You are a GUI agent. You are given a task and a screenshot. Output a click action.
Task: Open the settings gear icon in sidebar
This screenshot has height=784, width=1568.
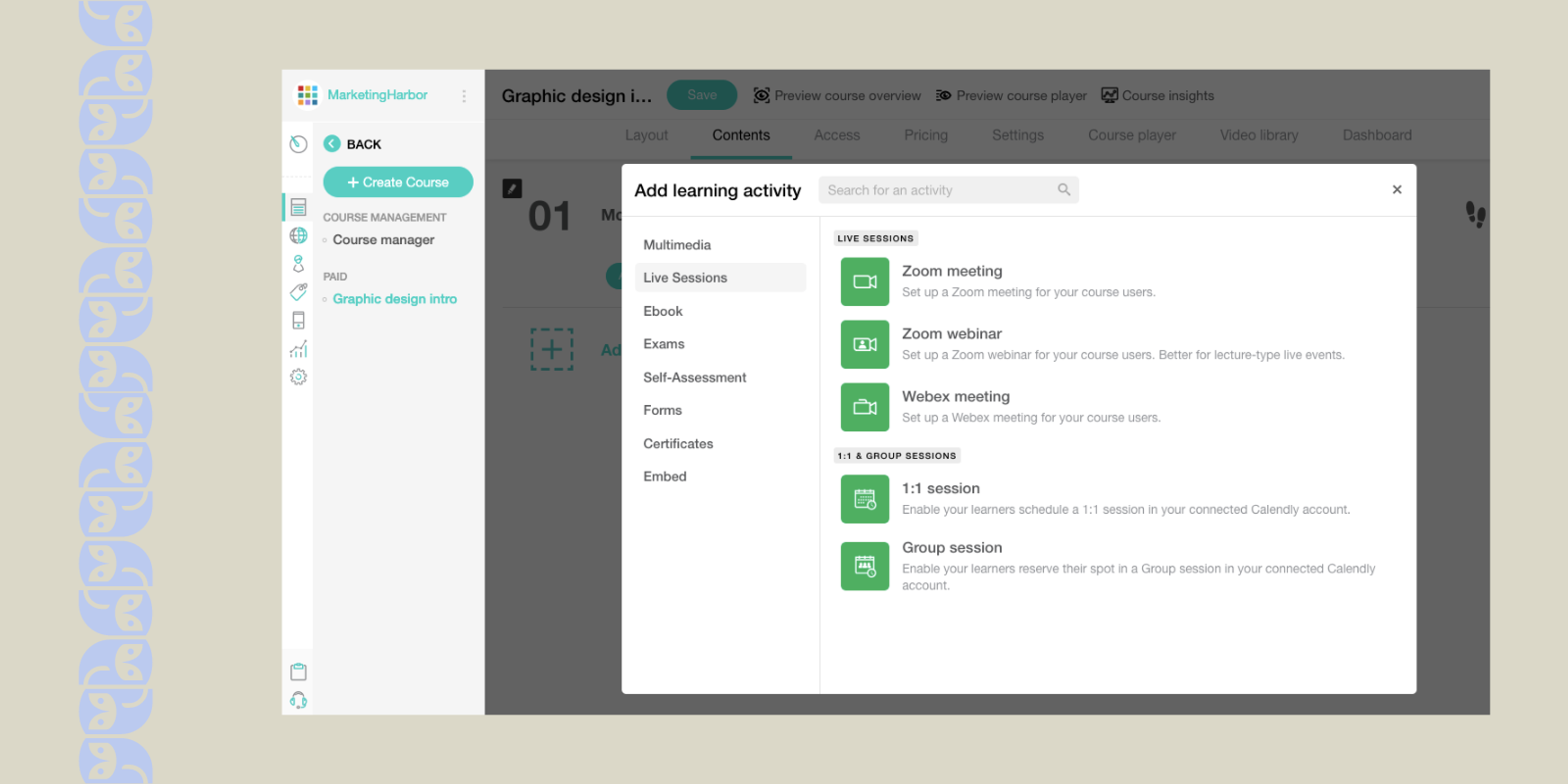tap(298, 377)
